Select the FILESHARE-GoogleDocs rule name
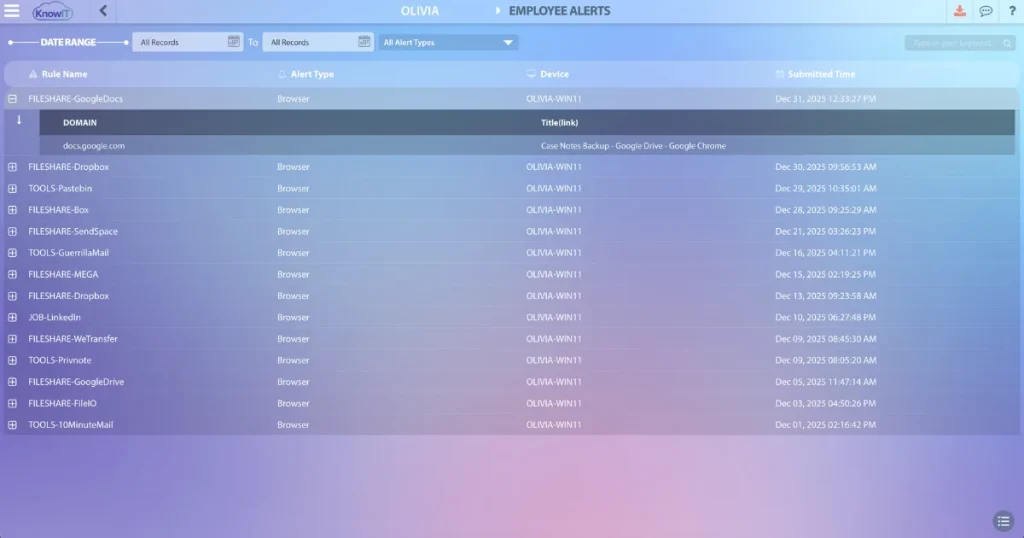 click(x=75, y=99)
